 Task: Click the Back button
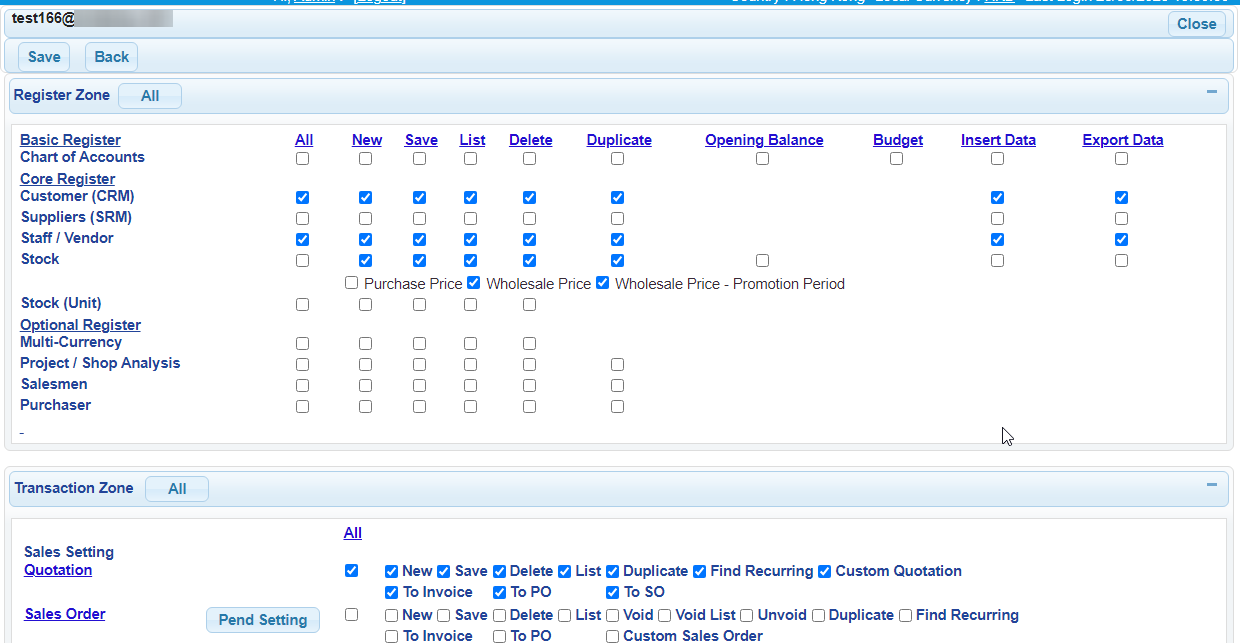[111, 57]
